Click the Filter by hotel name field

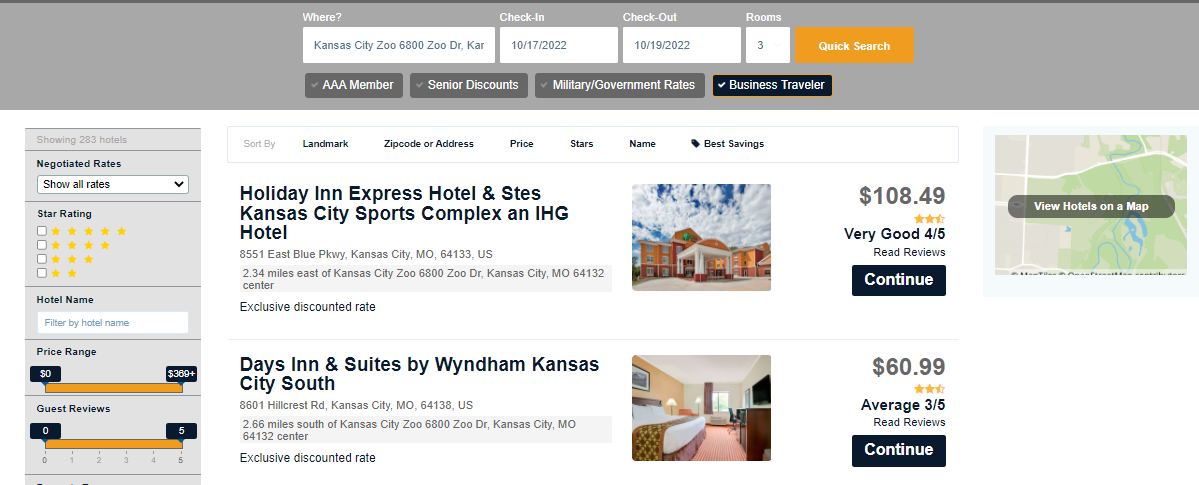coord(112,323)
